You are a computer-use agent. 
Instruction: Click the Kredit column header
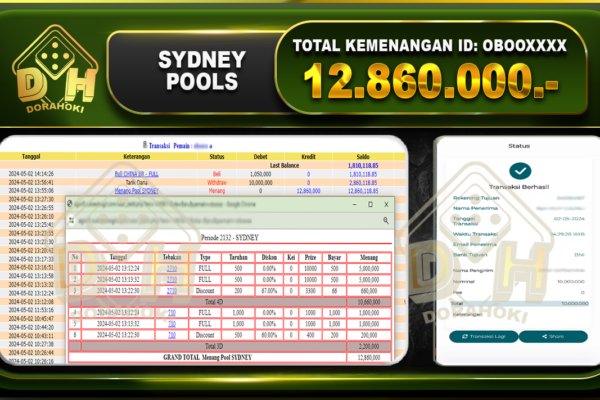click(x=308, y=157)
